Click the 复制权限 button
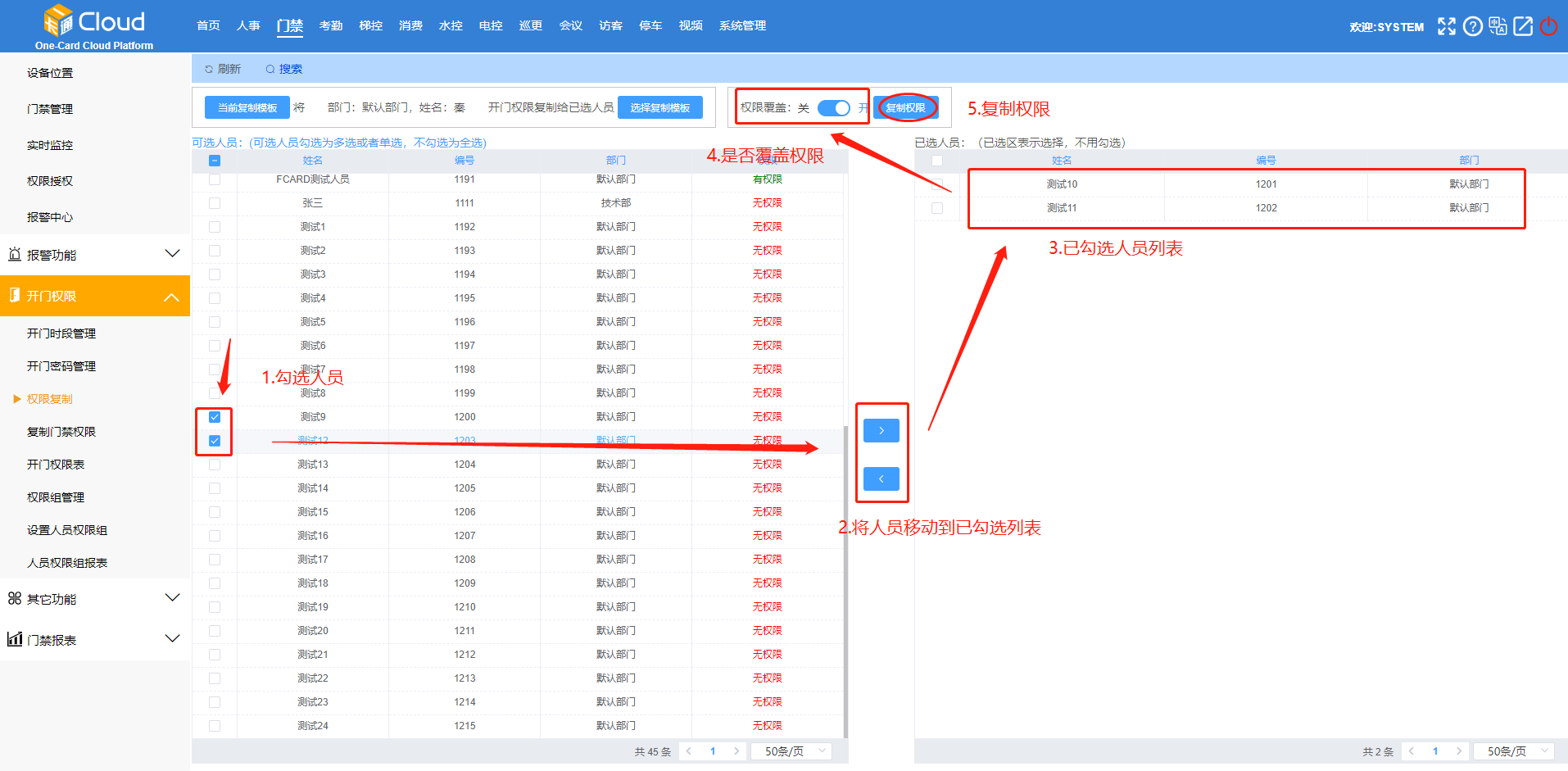The width and height of the screenshot is (1568, 771). pos(905,108)
